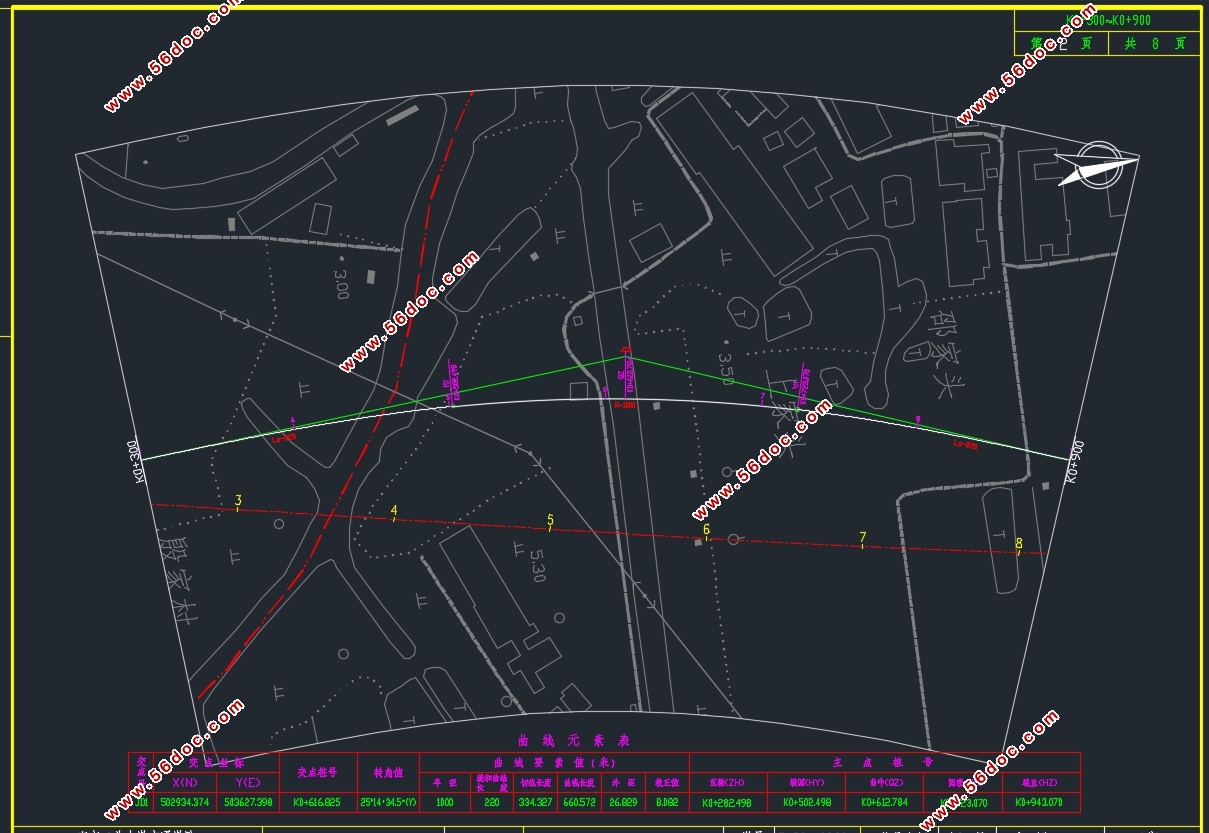
Task: Click the '8.082' correction value
Action: pyautogui.click(x=667, y=802)
